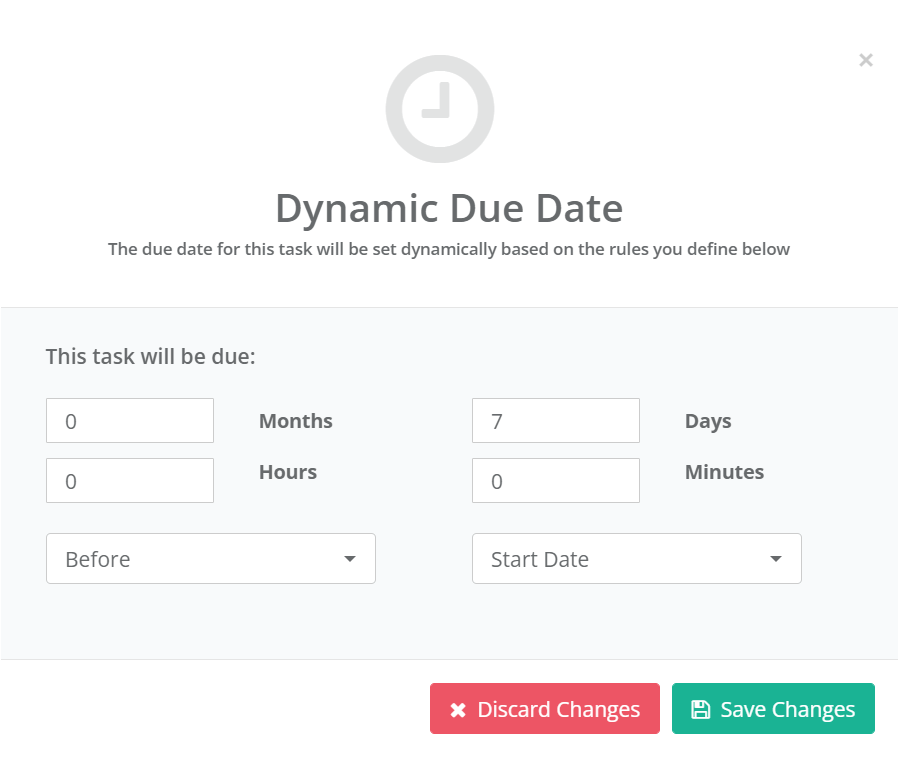Open the Start Date dropdown
The image size is (898, 757).
(x=637, y=558)
